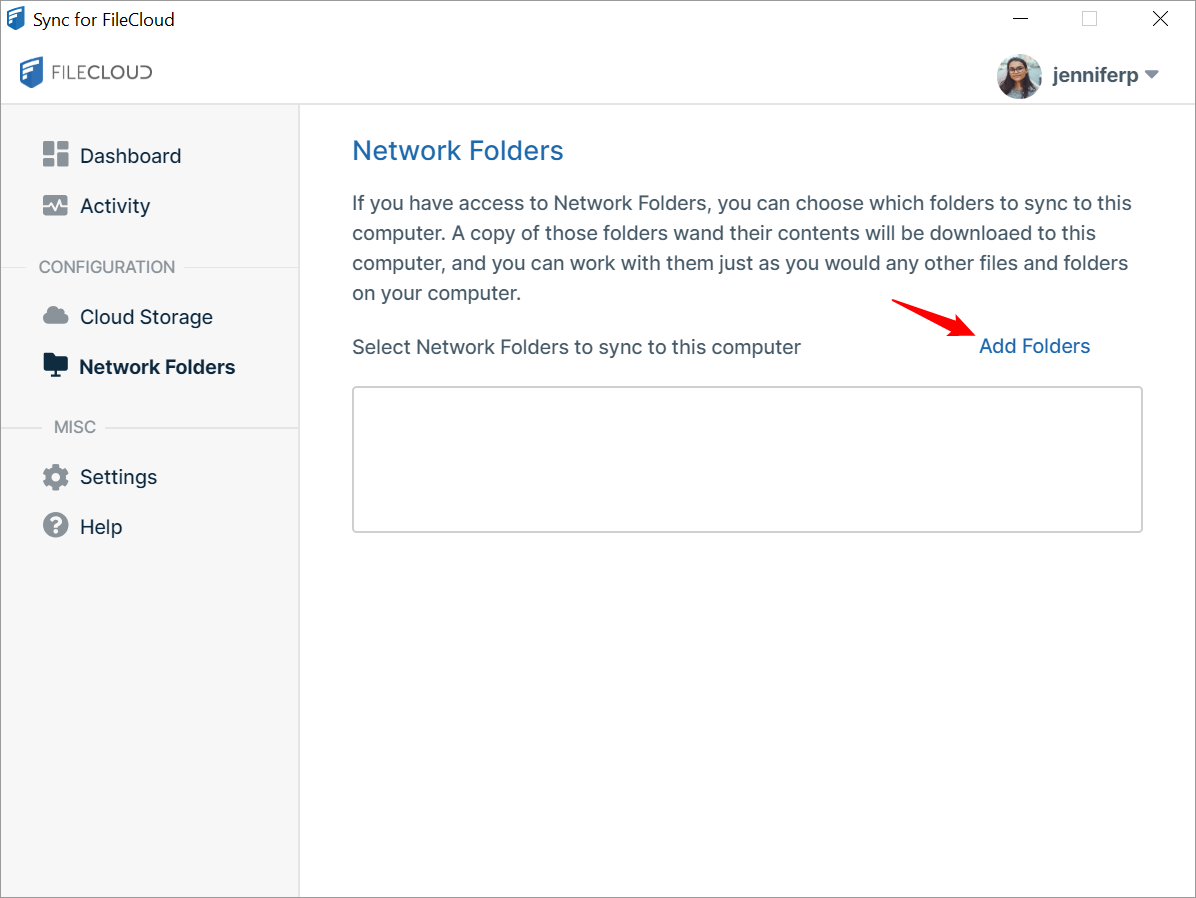1196x898 pixels.
Task: Click inside the empty folder list box
Action: [x=747, y=459]
